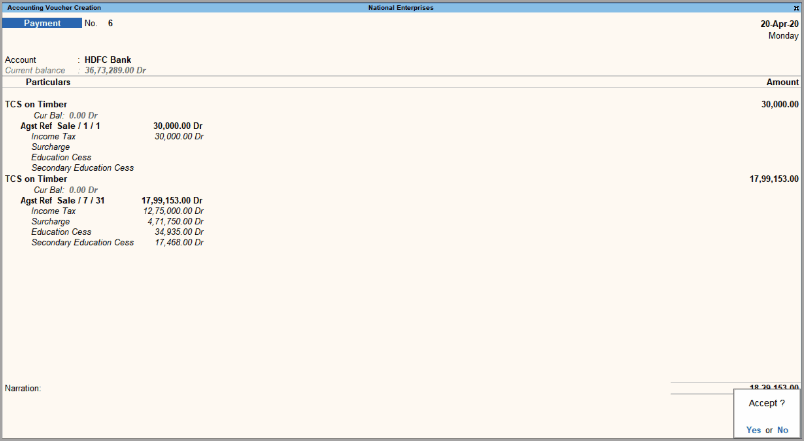Click Surcharge value 4,71,750.00 Dr

click(x=175, y=222)
